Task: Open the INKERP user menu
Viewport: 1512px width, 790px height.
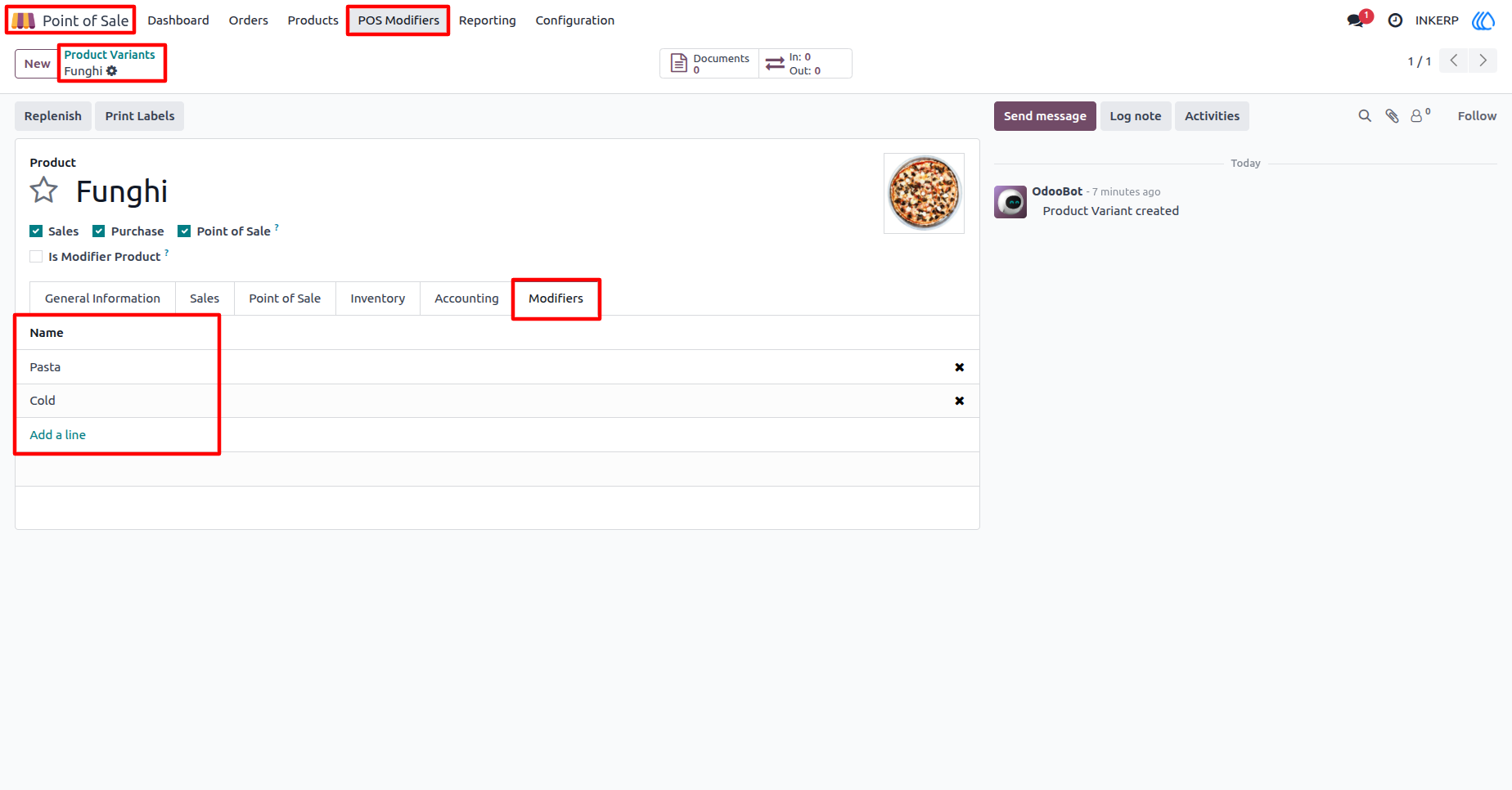Action: click(x=1437, y=20)
